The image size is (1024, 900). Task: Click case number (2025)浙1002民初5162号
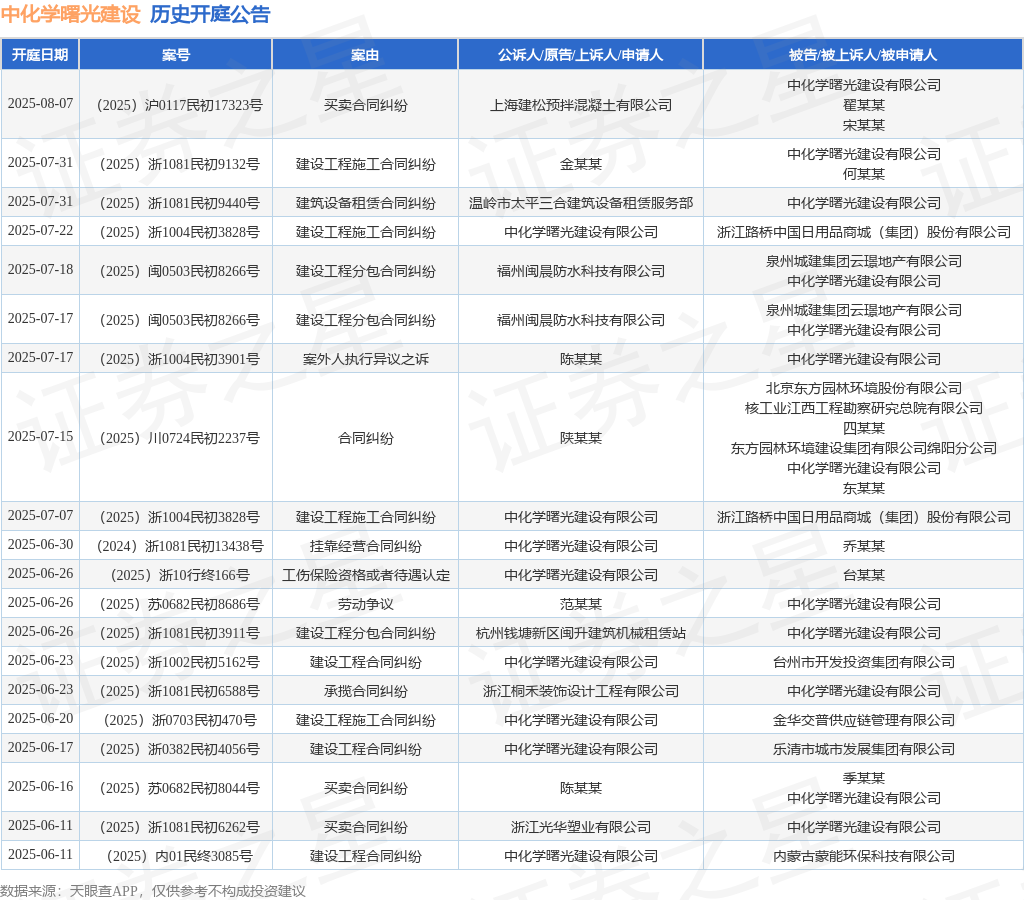(180, 662)
